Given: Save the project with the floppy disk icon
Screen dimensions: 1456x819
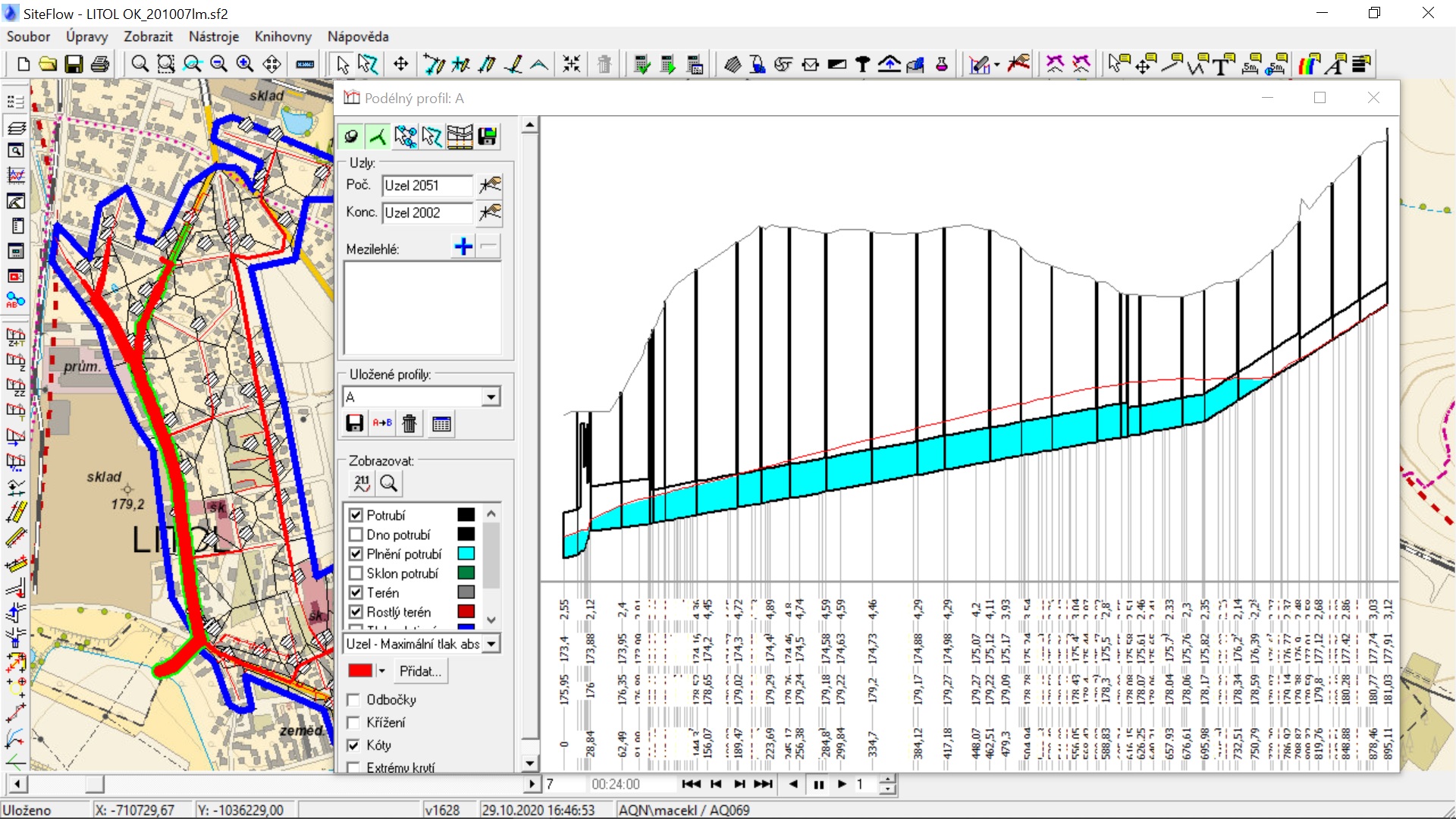Looking at the screenshot, I should tap(74, 64).
